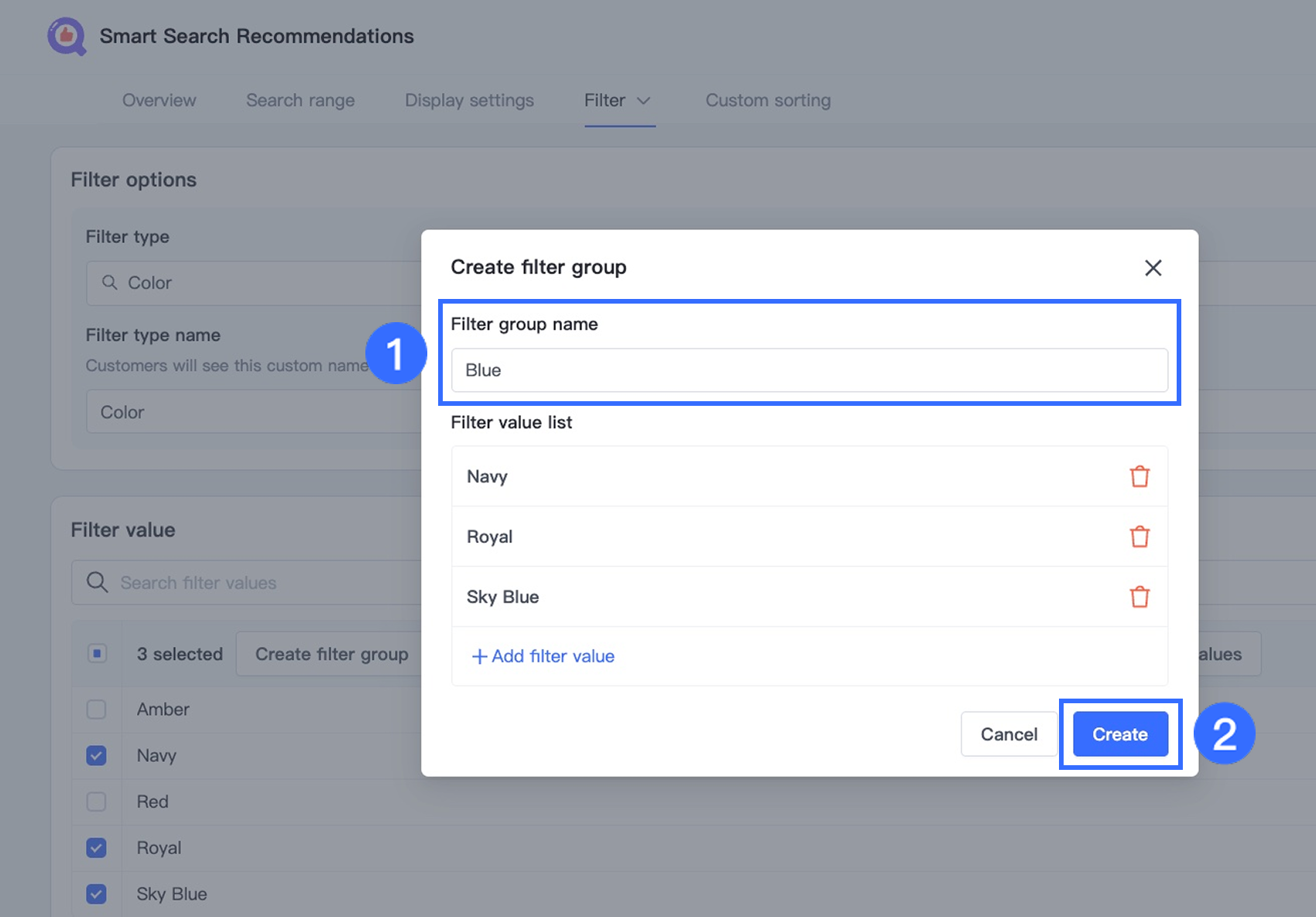Check the Amber checkbox
The height and width of the screenshot is (917, 1316).
tap(97, 709)
